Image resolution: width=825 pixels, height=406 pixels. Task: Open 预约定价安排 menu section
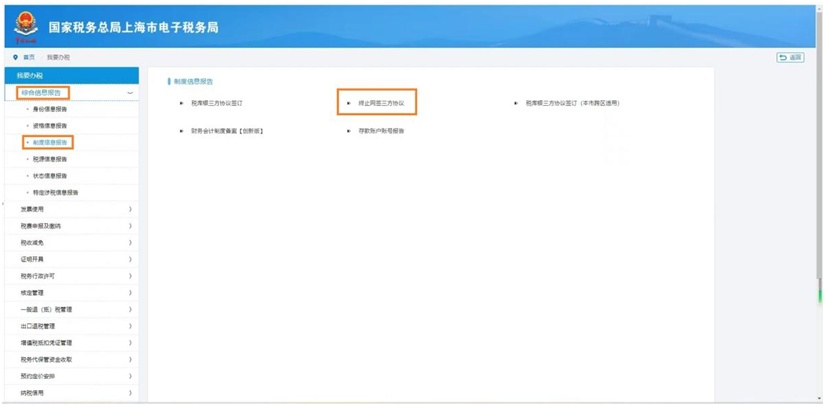[x=38, y=377]
